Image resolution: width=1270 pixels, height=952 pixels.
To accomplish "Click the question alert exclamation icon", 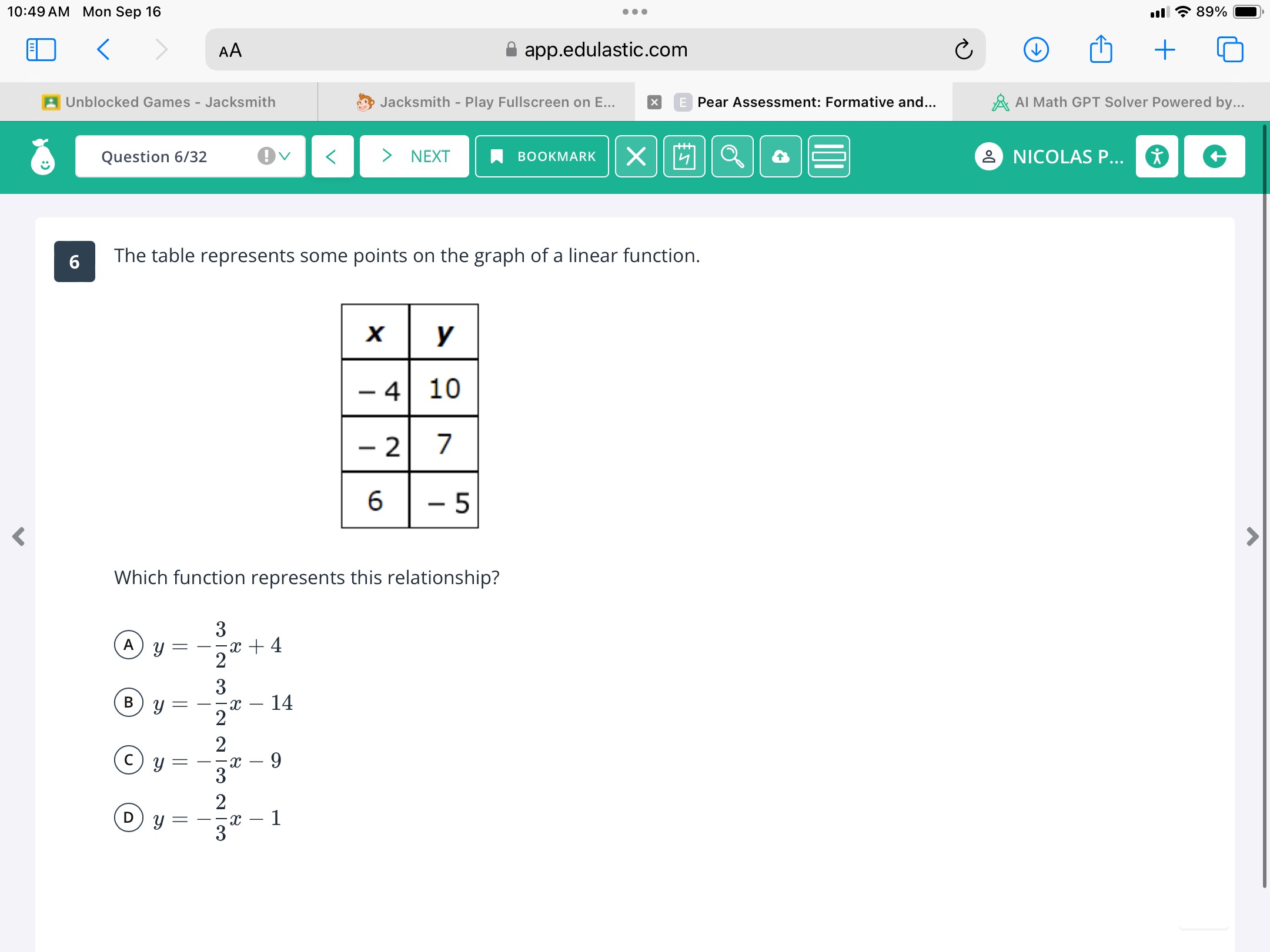I will pos(266,156).
